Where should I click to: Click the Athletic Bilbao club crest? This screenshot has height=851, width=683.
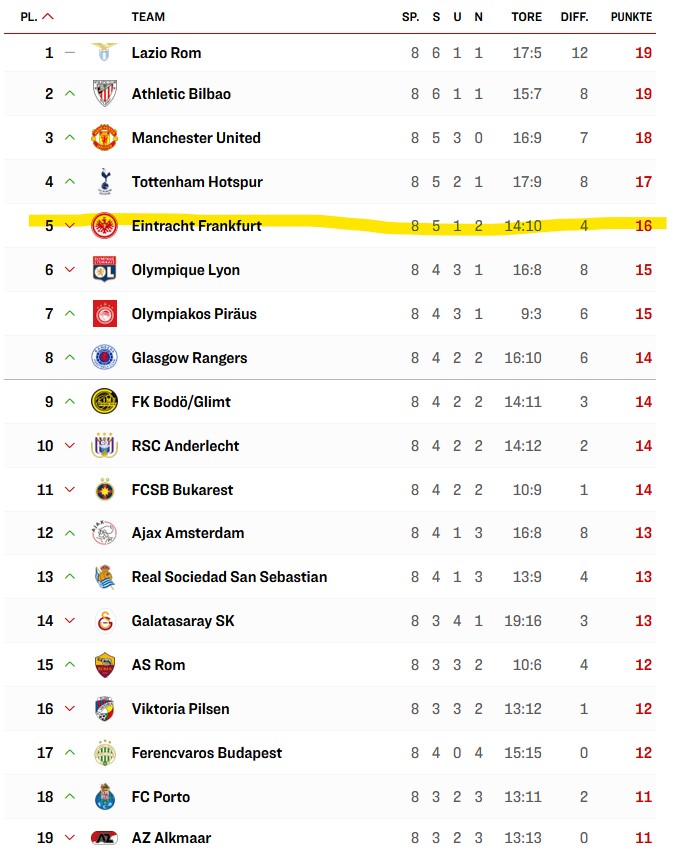coord(104,94)
